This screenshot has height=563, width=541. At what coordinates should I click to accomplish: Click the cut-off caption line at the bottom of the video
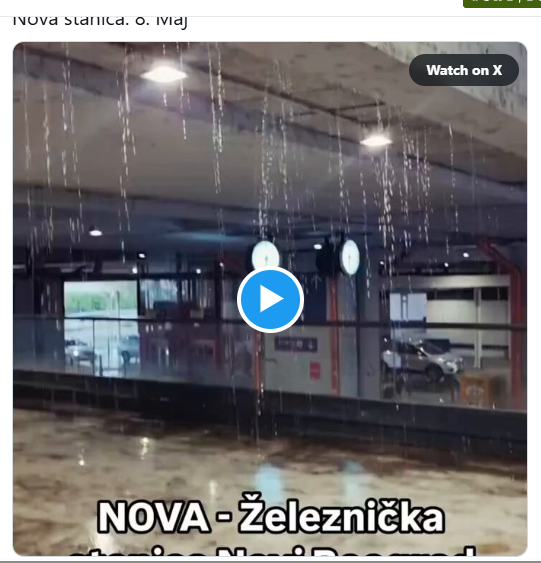(271, 551)
